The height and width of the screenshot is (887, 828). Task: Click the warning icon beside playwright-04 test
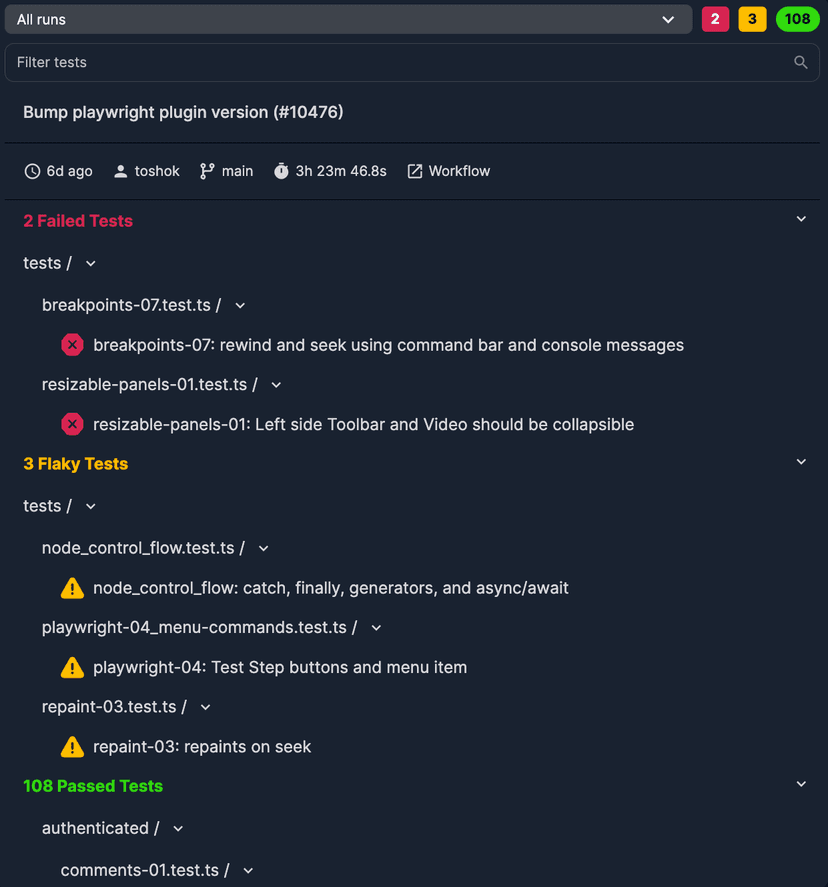pos(72,667)
